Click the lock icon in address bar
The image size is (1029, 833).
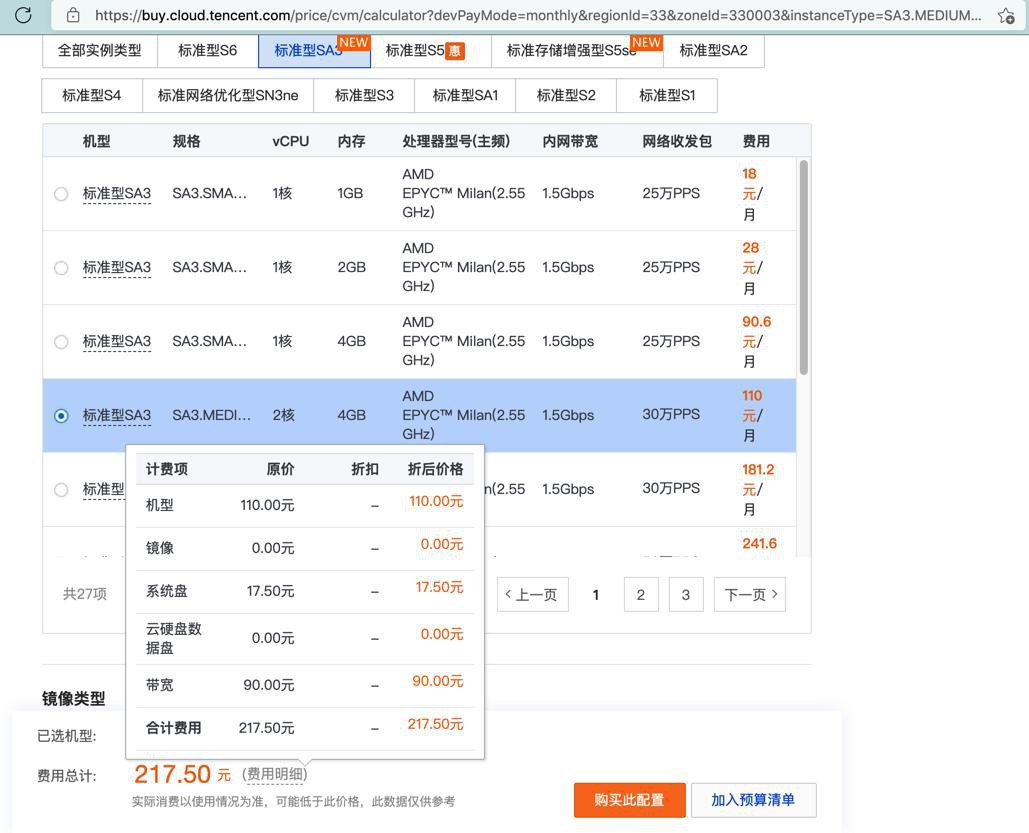click(74, 15)
